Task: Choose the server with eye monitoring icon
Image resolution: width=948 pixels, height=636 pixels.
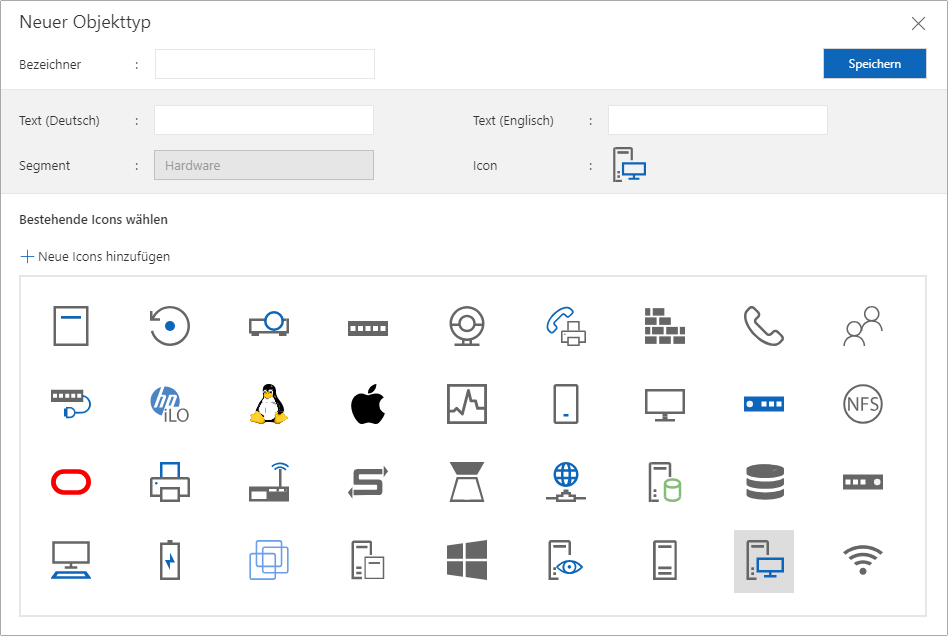Action: click(x=565, y=561)
